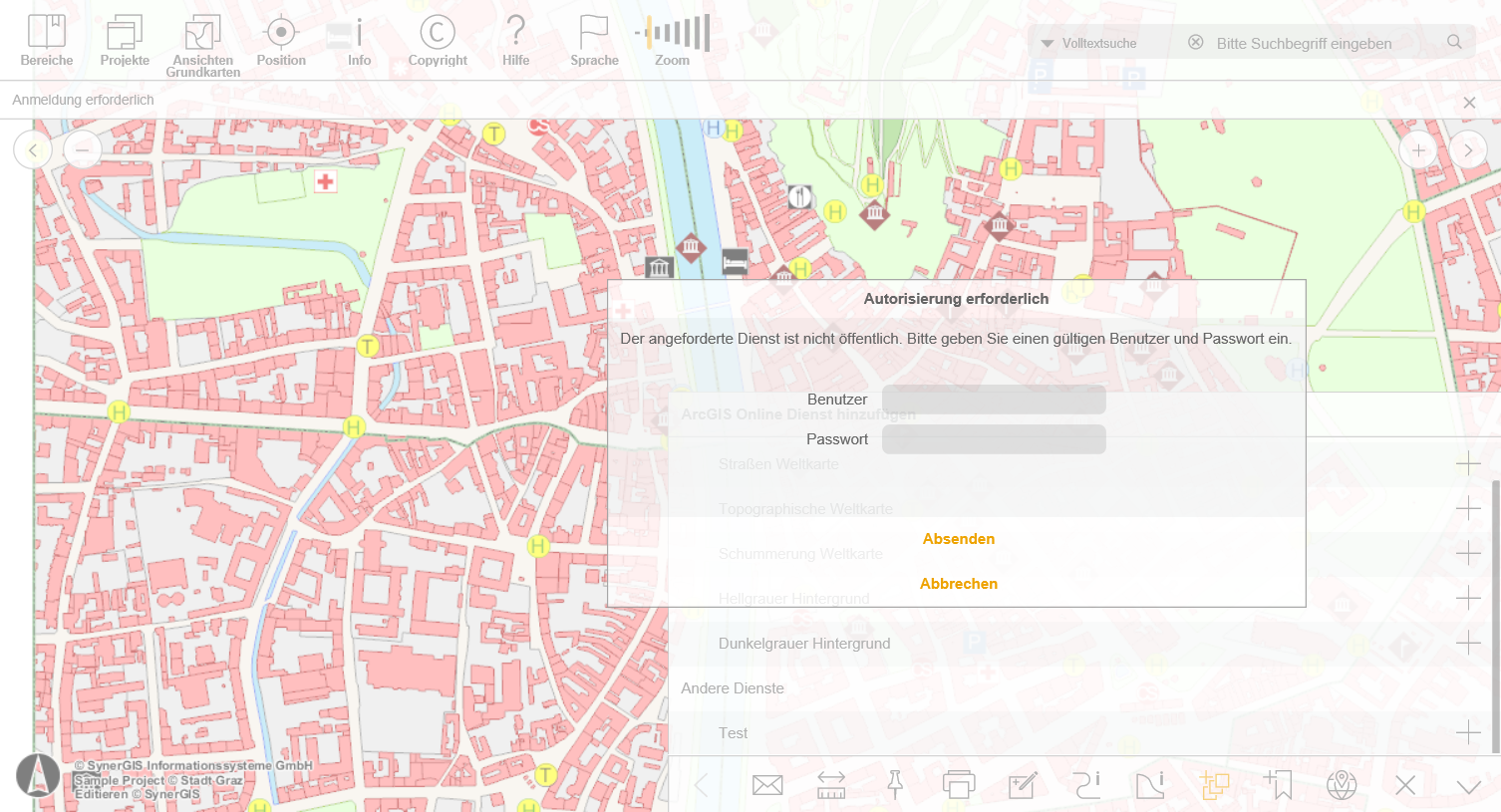This screenshot has width=1501, height=812.
Task: Click the Benutzer input field
Action: 993,400
